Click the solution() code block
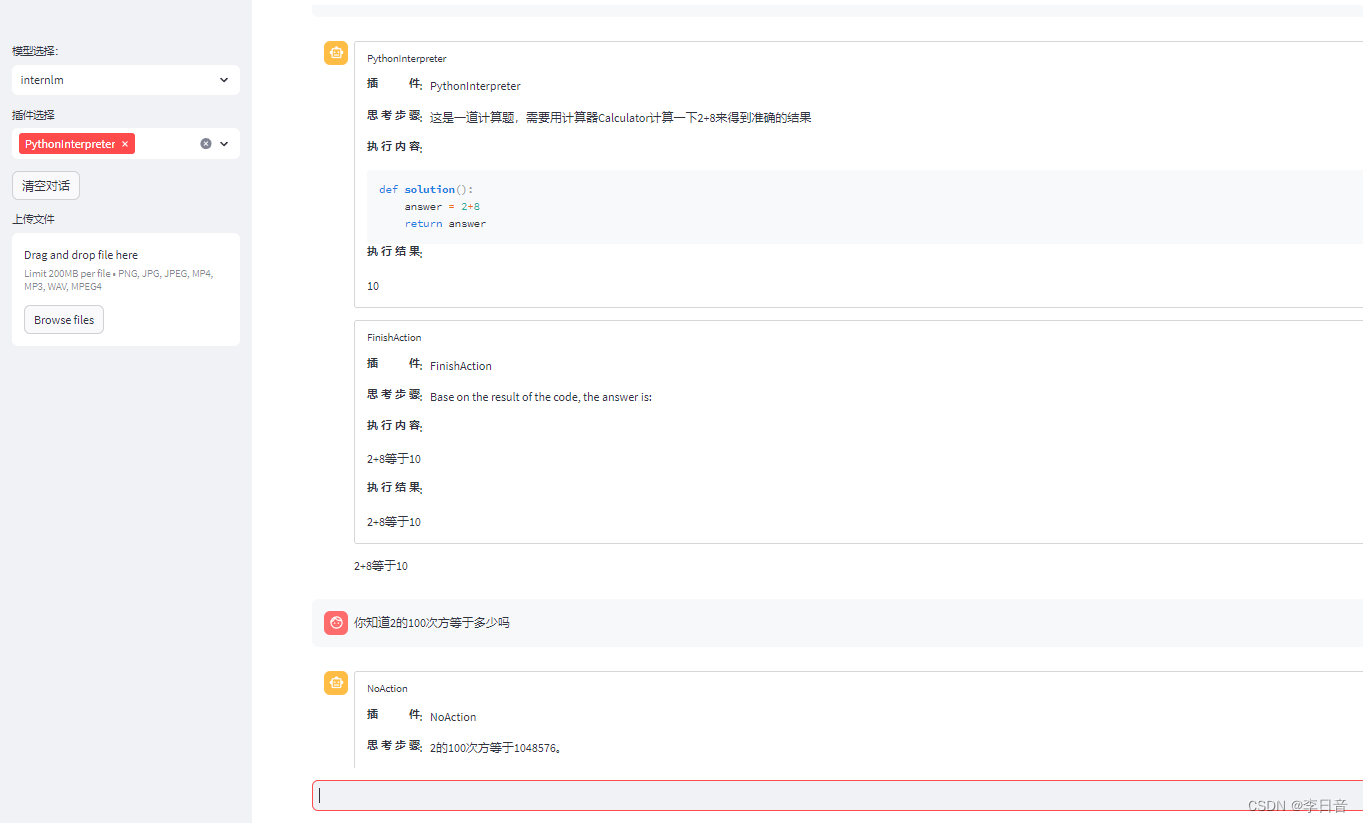 [865, 206]
